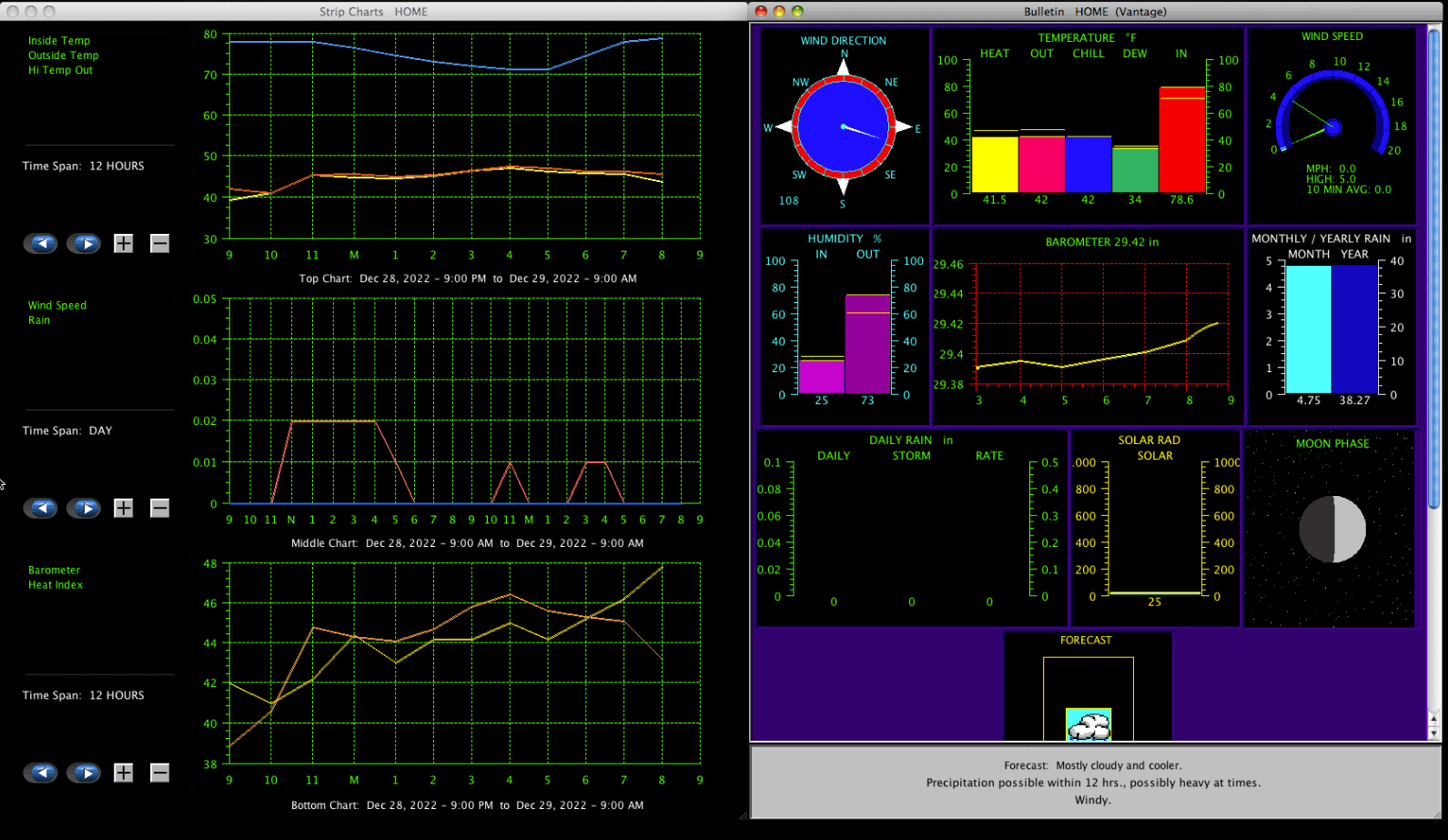Click the 'BAROMETER 29.42 in' heading
Viewport: 1448px width, 840px height.
(1101, 242)
